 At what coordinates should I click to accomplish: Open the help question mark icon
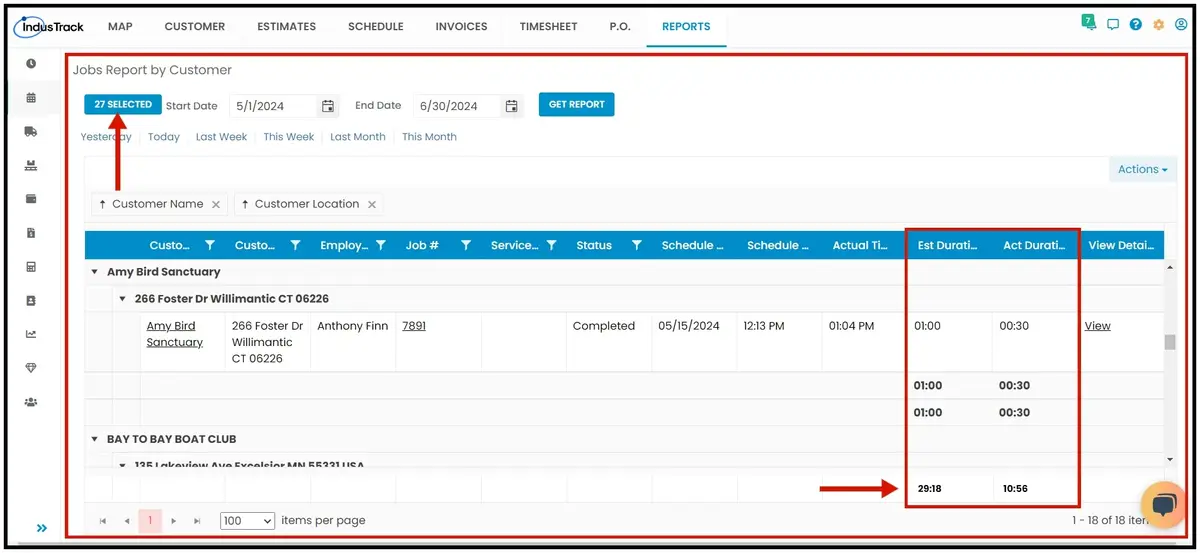pyautogui.click(x=1136, y=25)
